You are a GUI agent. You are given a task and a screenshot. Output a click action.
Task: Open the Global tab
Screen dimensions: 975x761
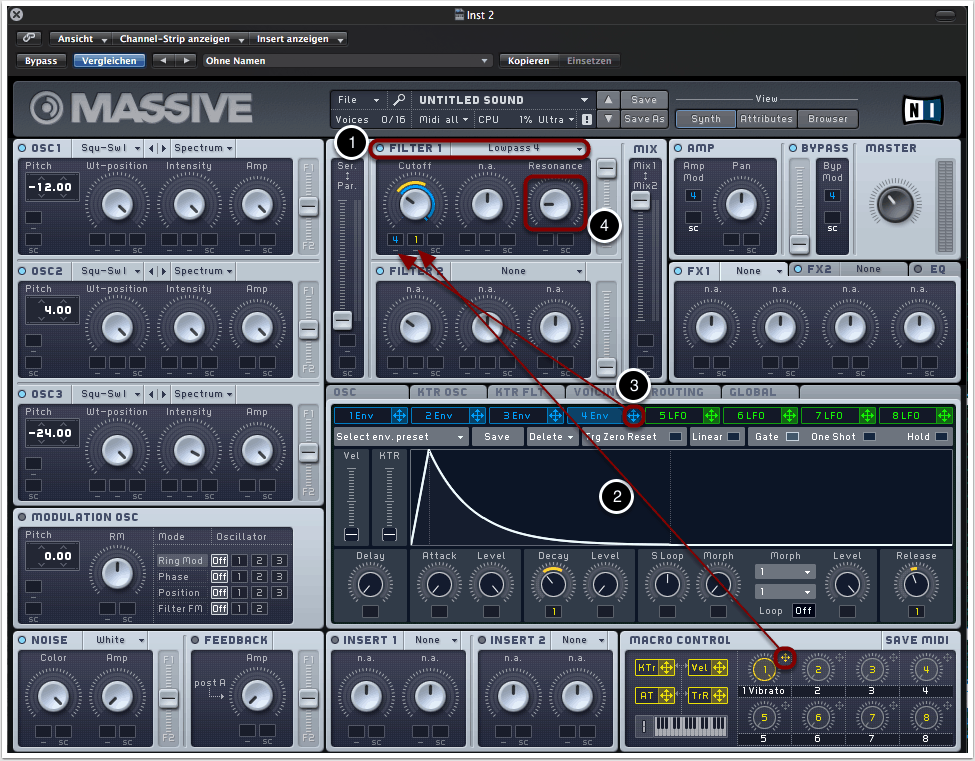point(753,392)
